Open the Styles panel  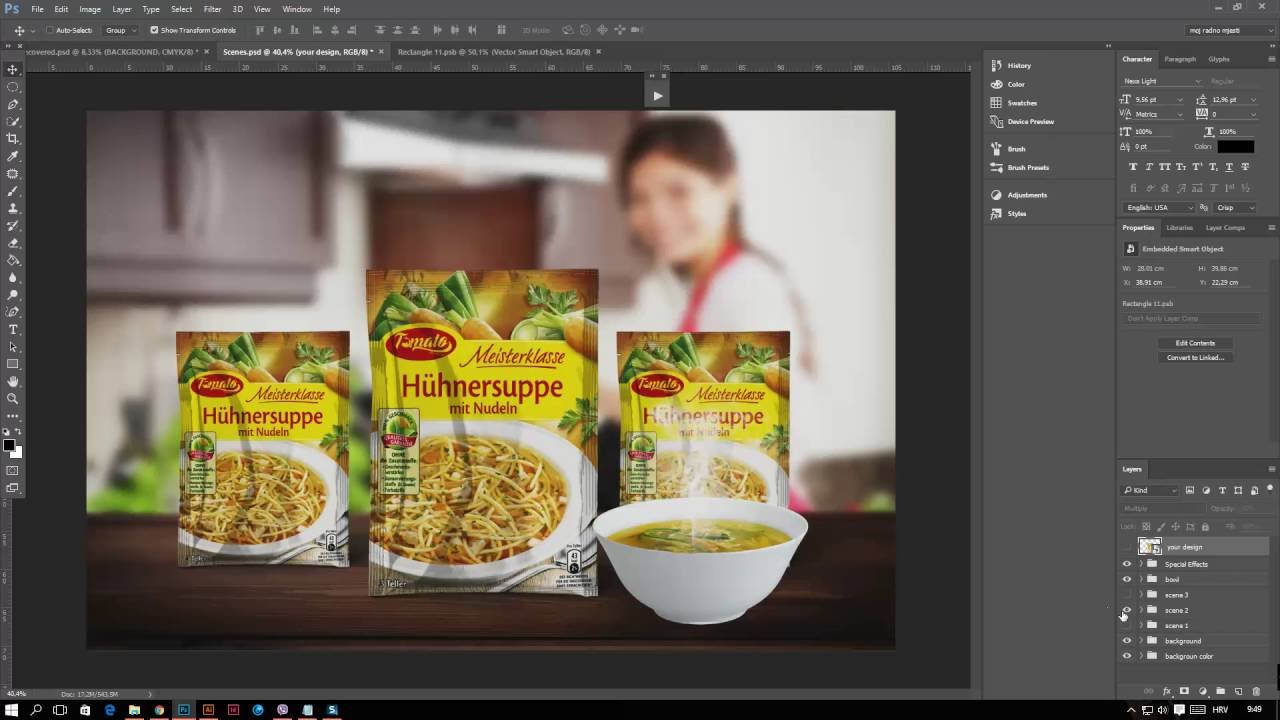(1016, 213)
